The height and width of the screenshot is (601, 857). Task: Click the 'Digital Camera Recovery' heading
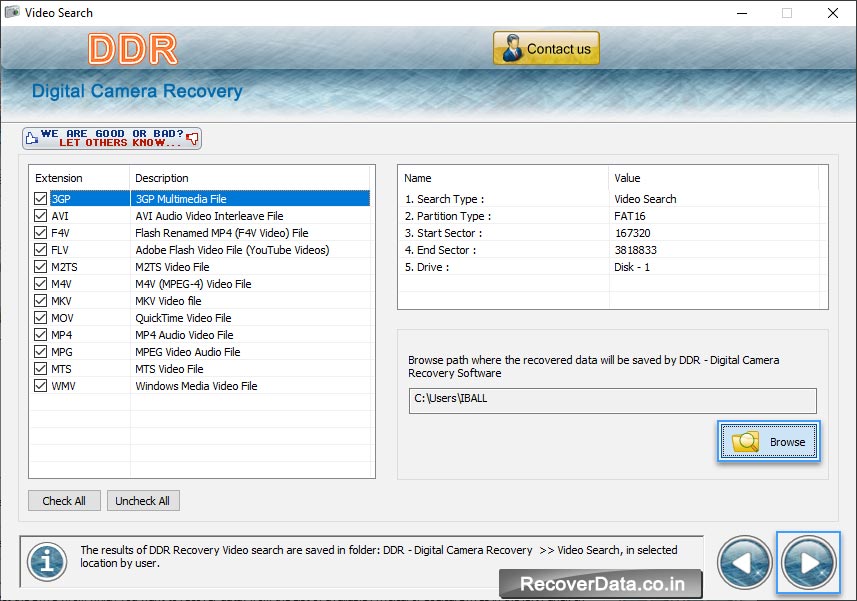(x=137, y=91)
